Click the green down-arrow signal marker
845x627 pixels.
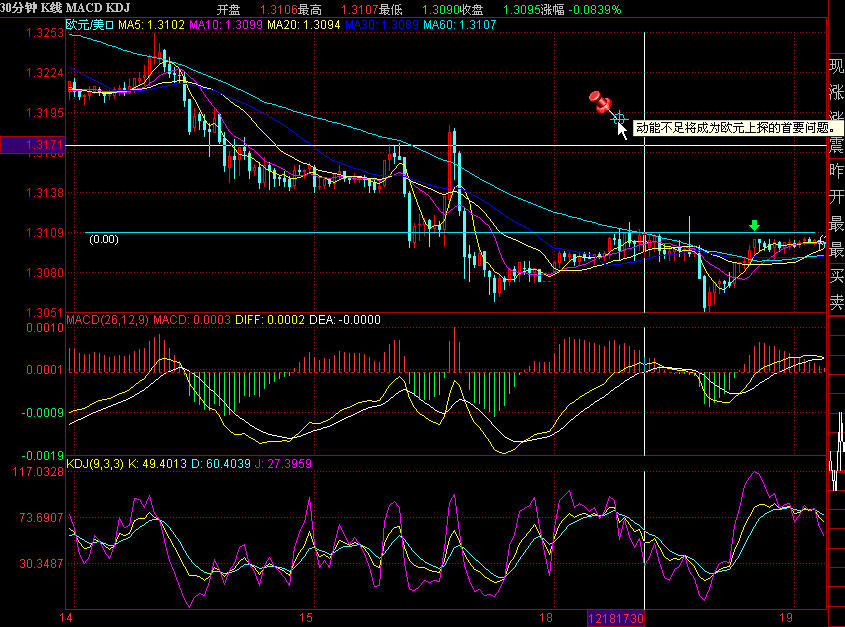[x=754, y=225]
